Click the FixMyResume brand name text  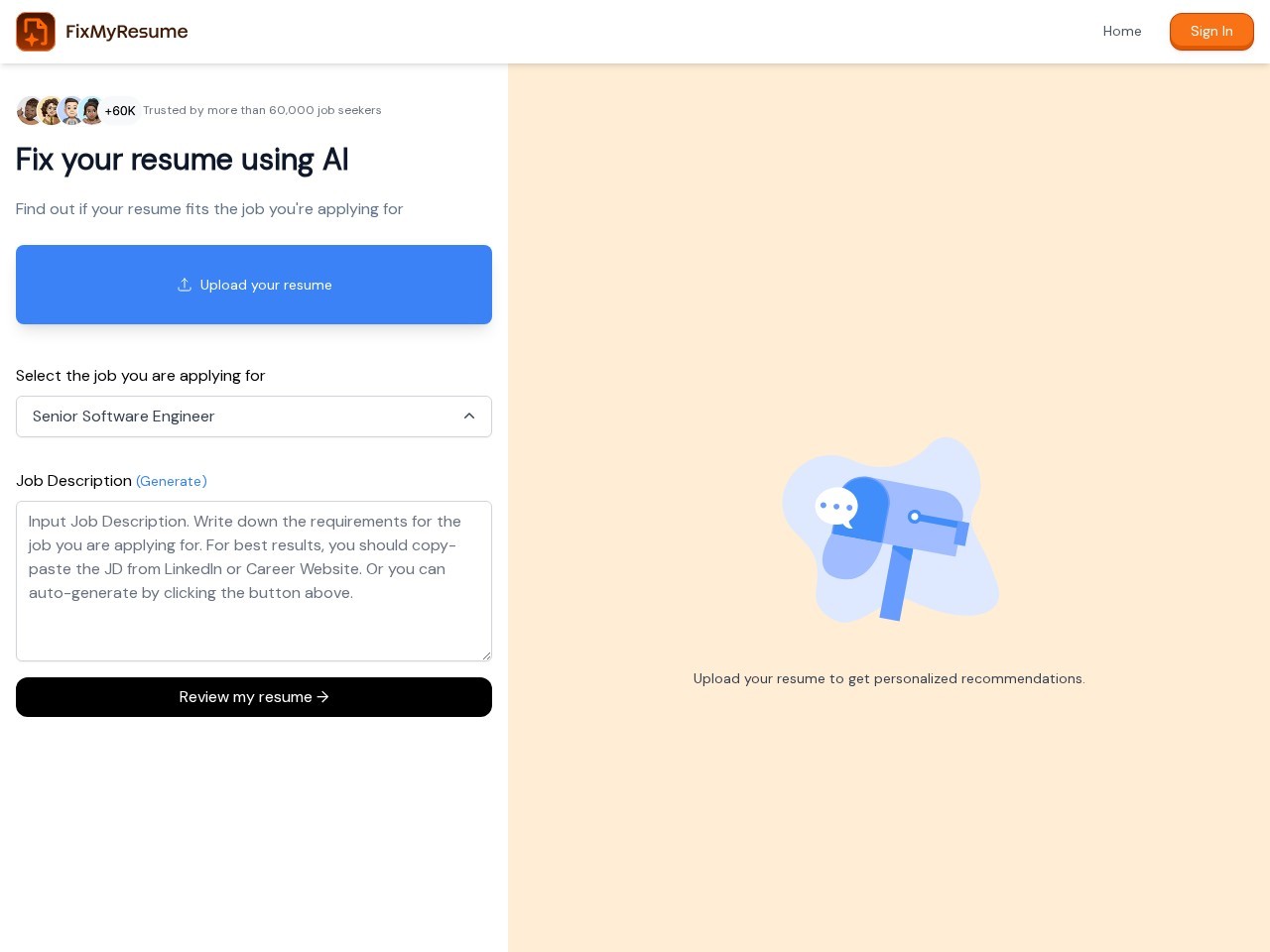coord(126,32)
